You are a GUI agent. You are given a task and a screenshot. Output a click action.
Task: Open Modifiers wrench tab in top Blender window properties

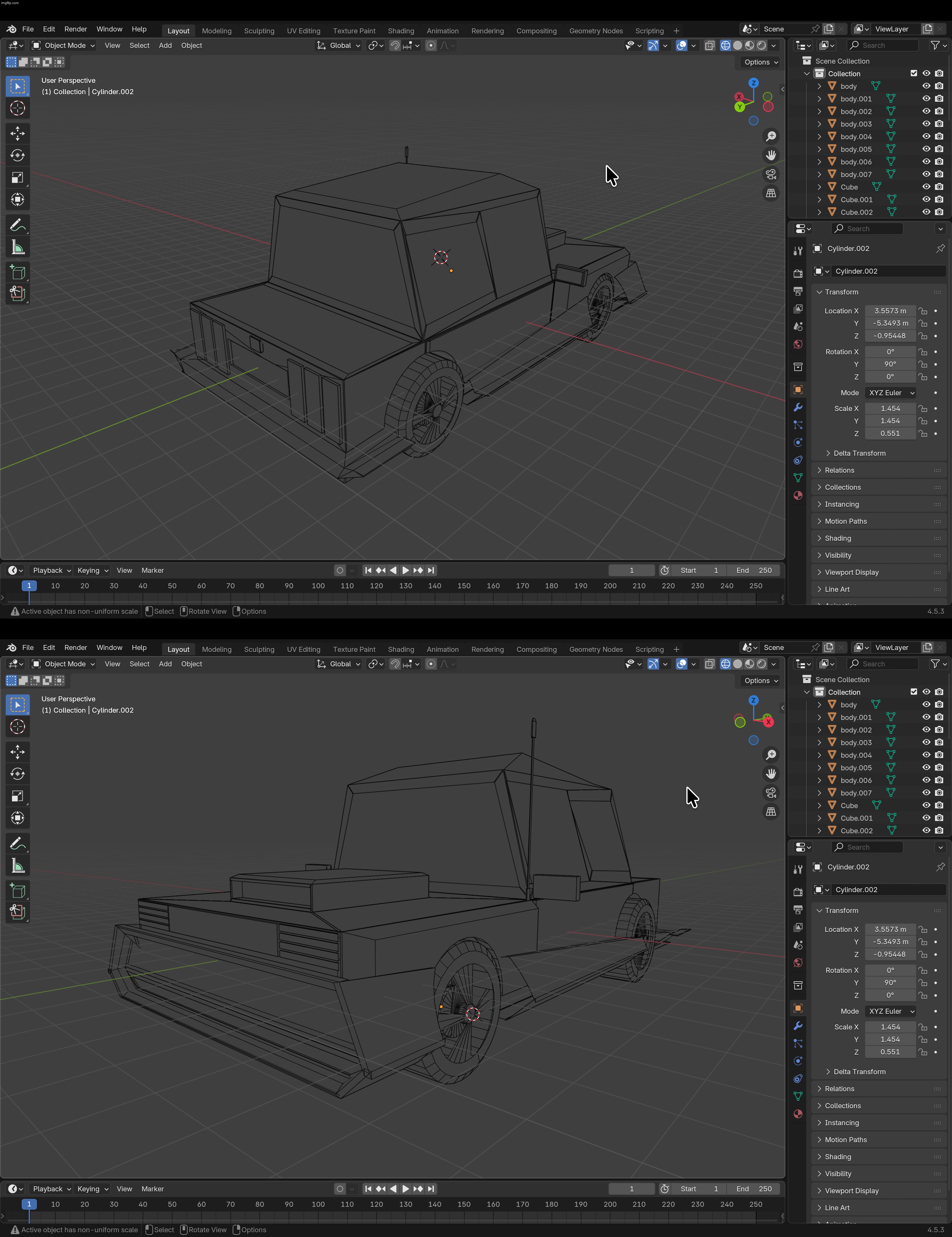(x=798, y=407)
